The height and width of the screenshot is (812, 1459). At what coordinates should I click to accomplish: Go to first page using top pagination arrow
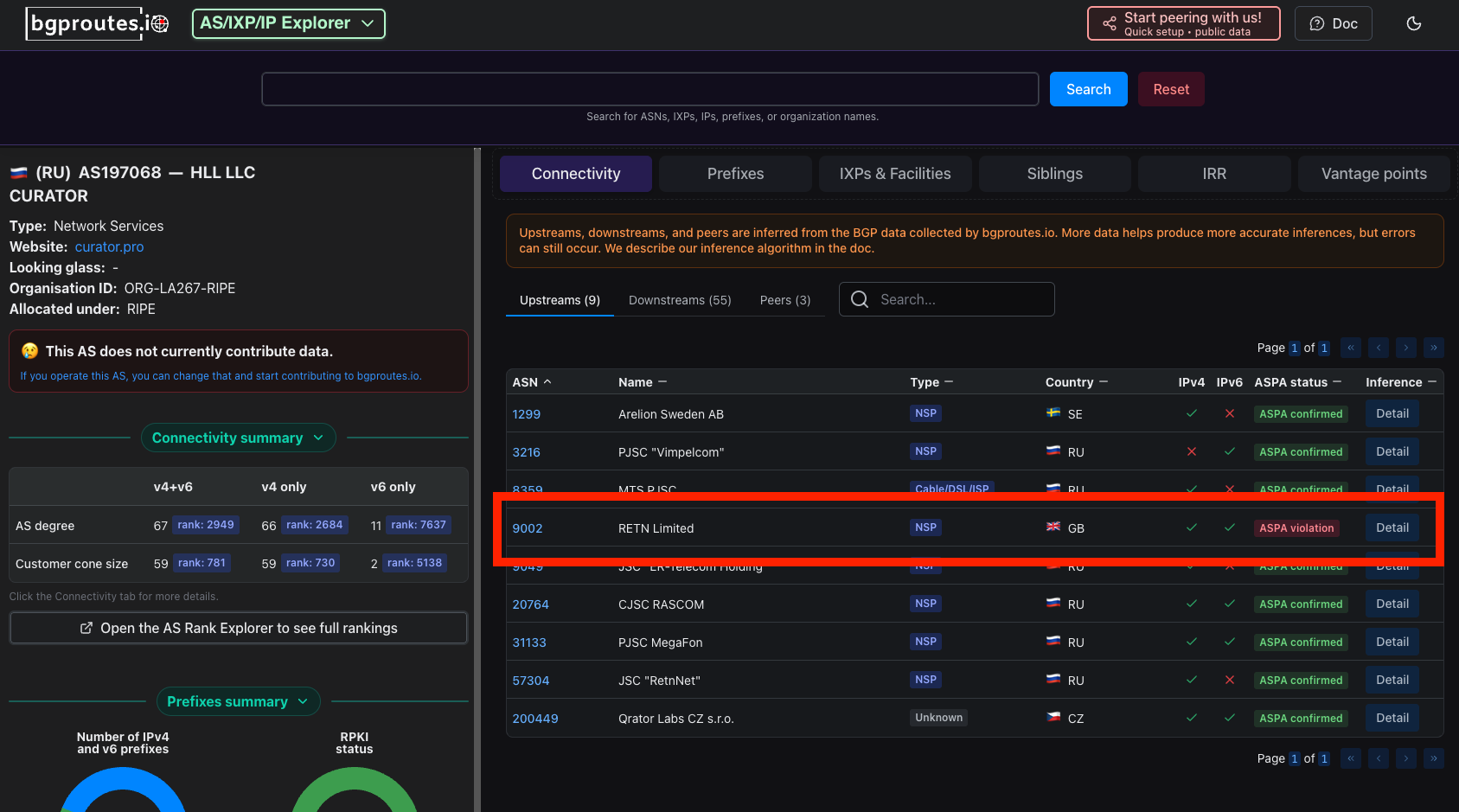pos(1350,348)
